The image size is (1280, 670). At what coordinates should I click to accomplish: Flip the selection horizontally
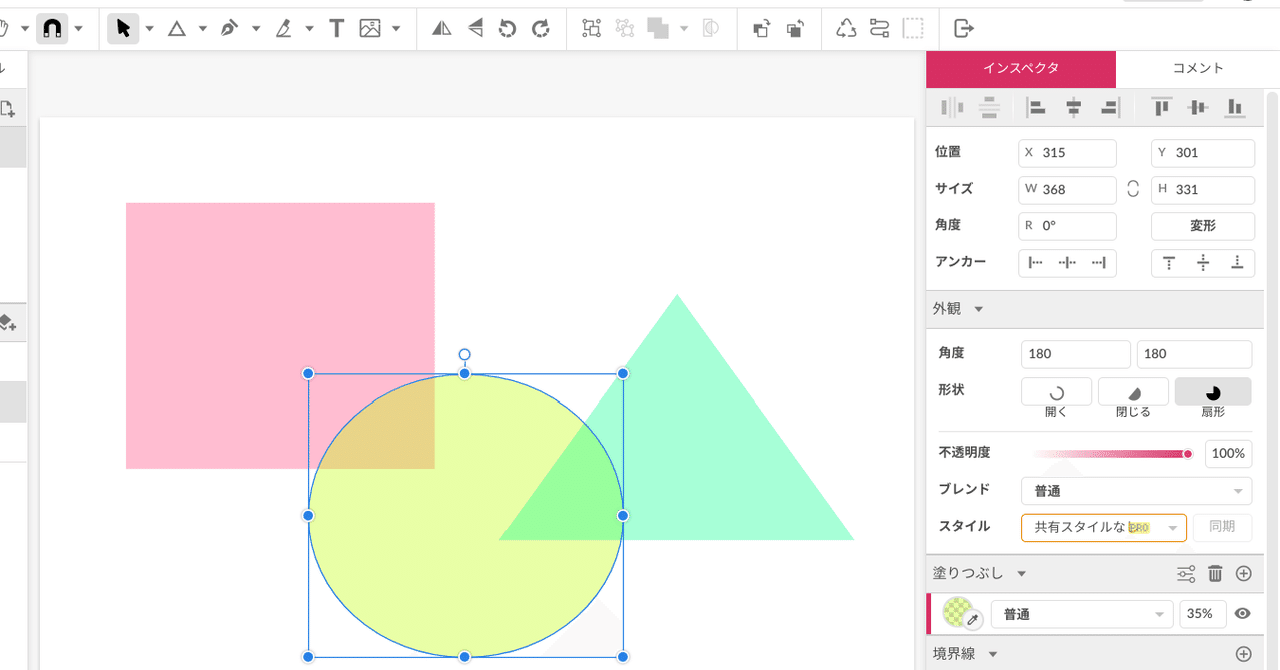click(x=441, y=29)
